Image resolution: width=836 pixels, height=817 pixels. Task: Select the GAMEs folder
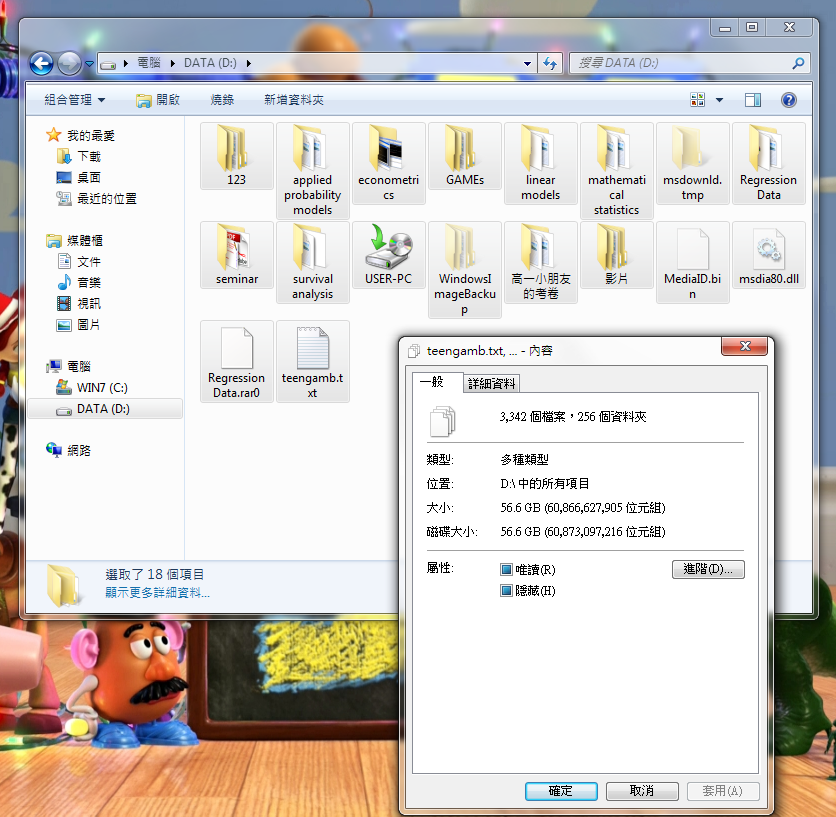465,156
